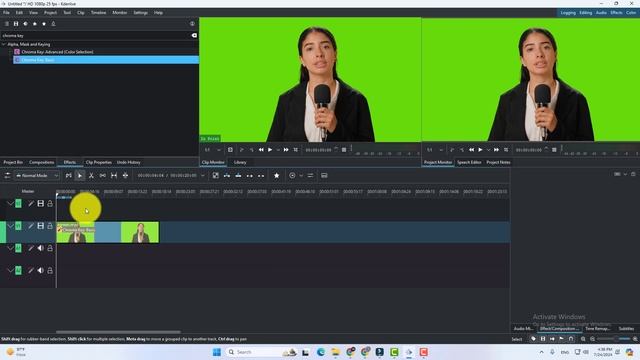Click the clip monitor set zone in icon
The image size is (640, 360).
coord(242,150)
